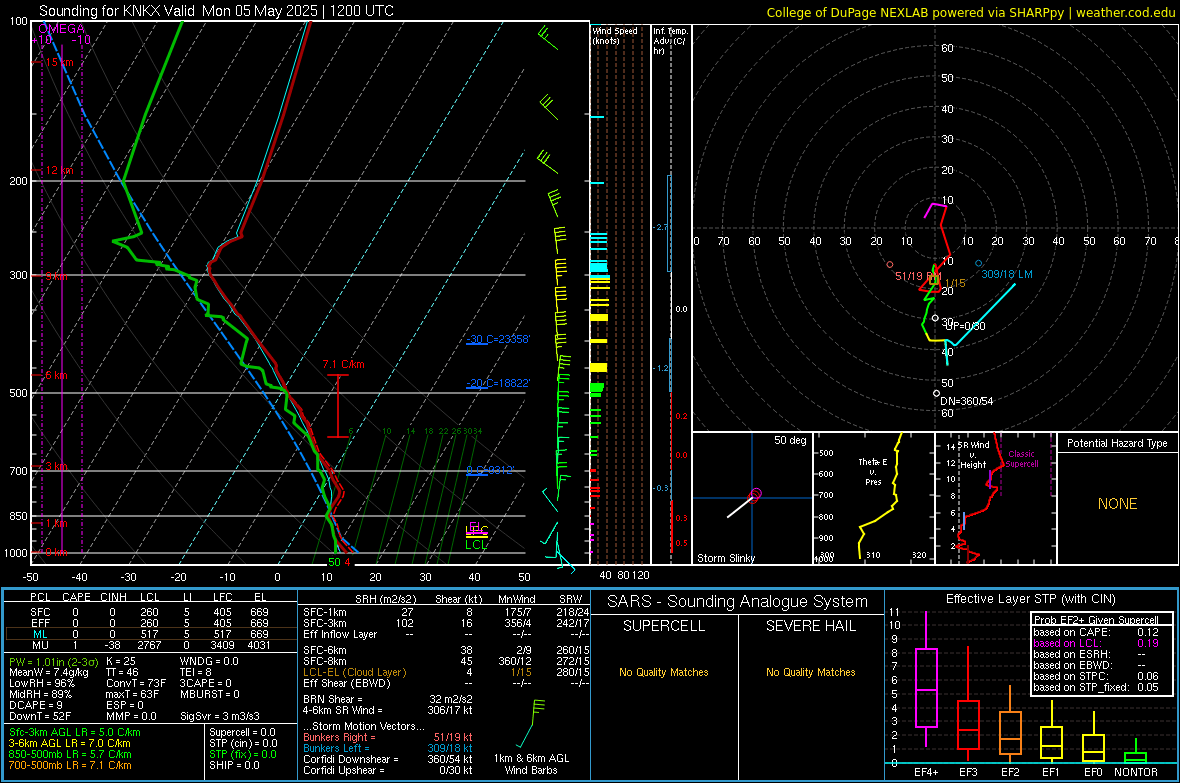Click the 'Inf. Temp. Adv.' panel header
The height and width of the screenshot is (783, 1180).
click(x=670, y=40)
